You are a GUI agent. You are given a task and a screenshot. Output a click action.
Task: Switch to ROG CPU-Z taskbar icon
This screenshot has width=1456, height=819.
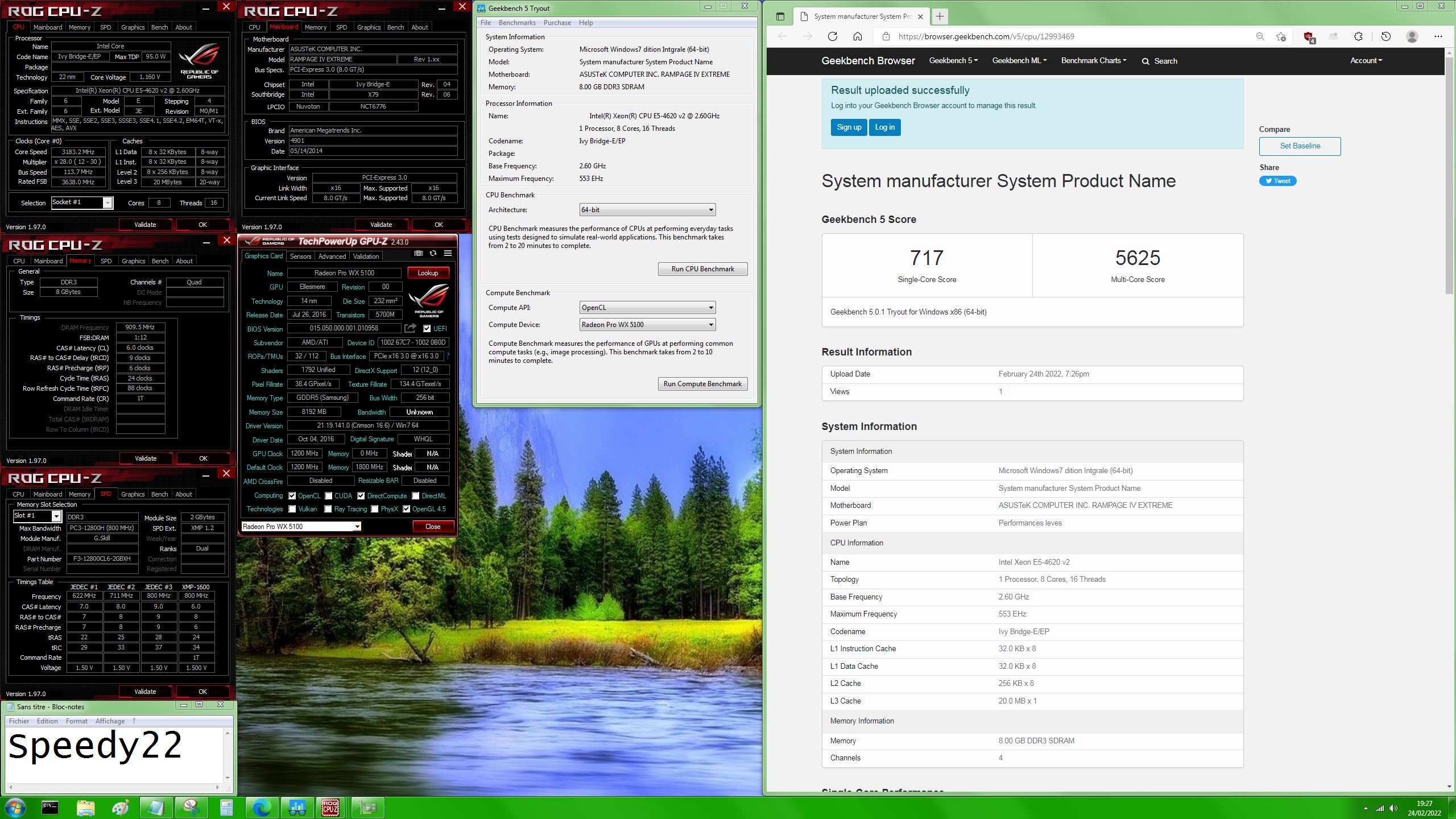tap(330, 807)
